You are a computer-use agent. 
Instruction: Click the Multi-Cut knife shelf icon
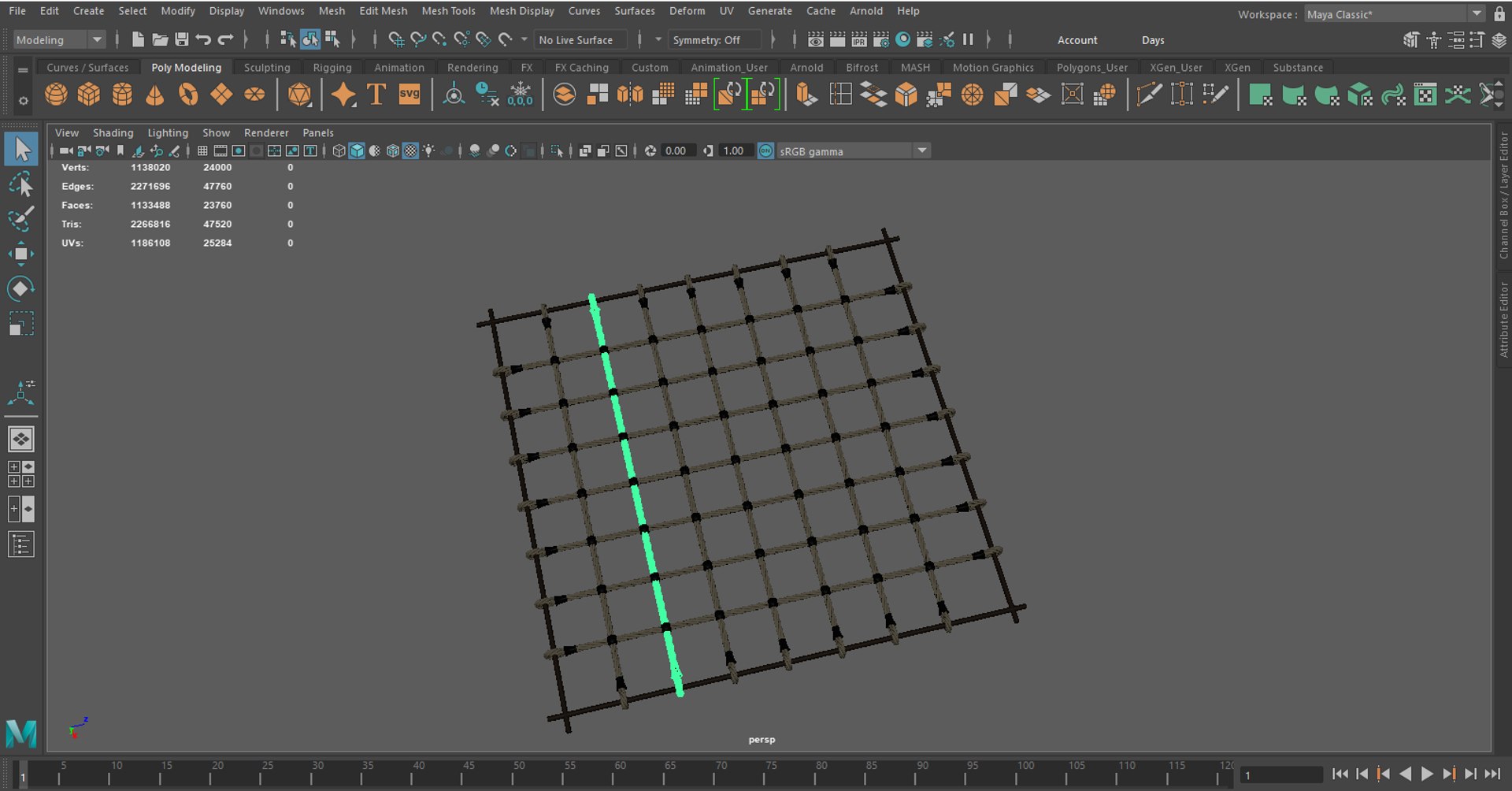coord(1149,95)
